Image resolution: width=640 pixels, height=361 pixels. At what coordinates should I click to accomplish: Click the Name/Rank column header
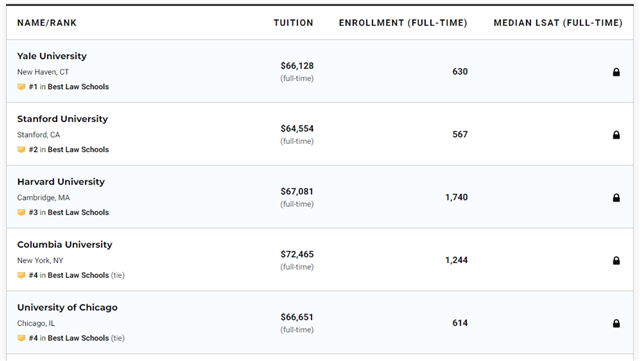[47, 23]
